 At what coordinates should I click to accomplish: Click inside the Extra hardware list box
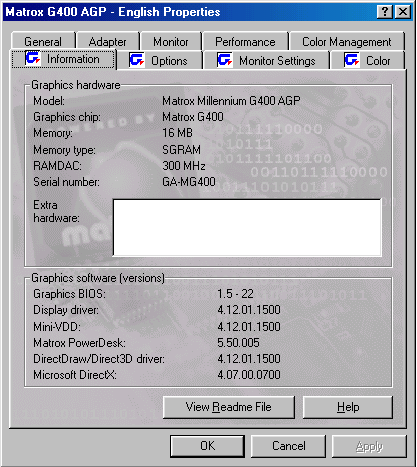coord(247,227)
